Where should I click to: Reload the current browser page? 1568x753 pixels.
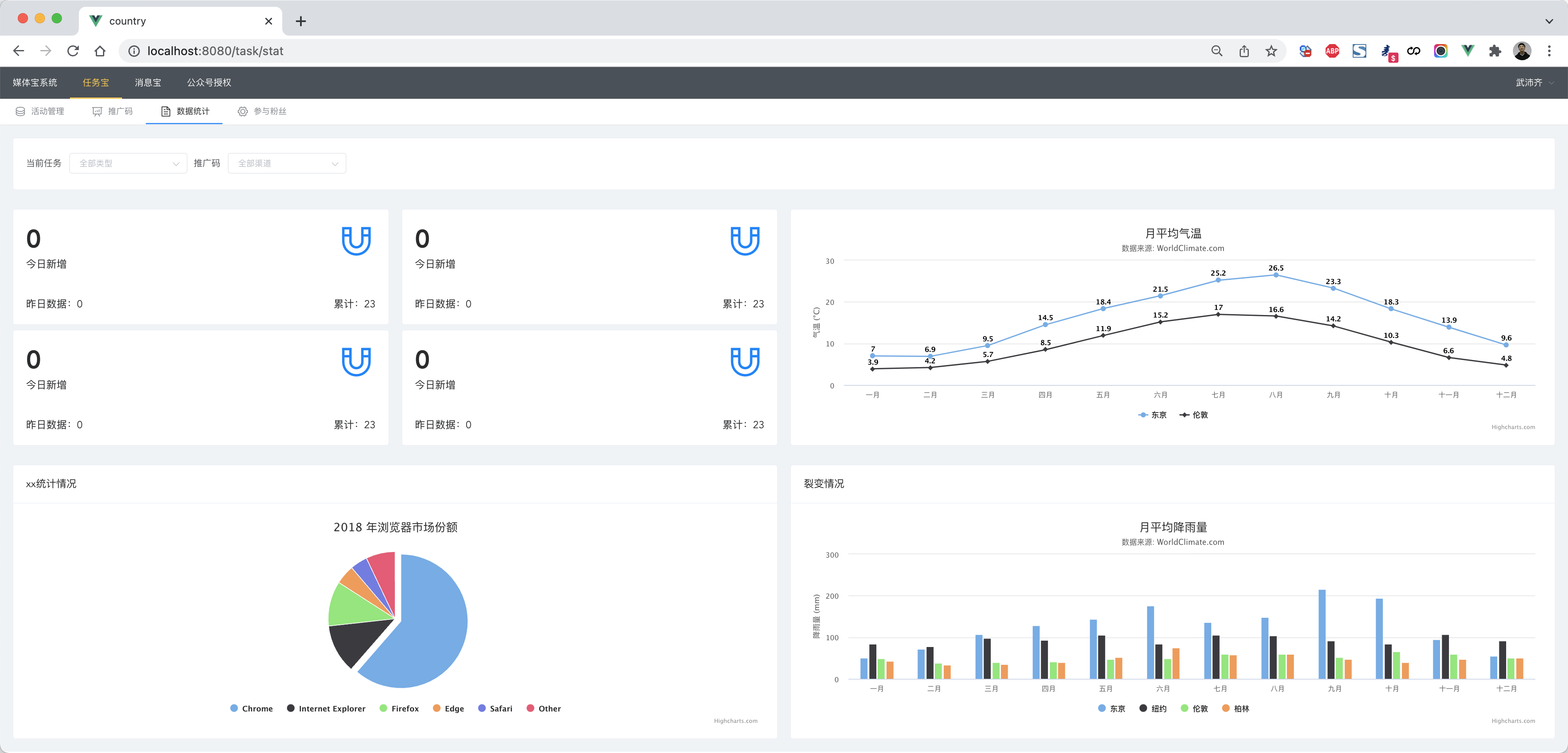click(73, 51)
